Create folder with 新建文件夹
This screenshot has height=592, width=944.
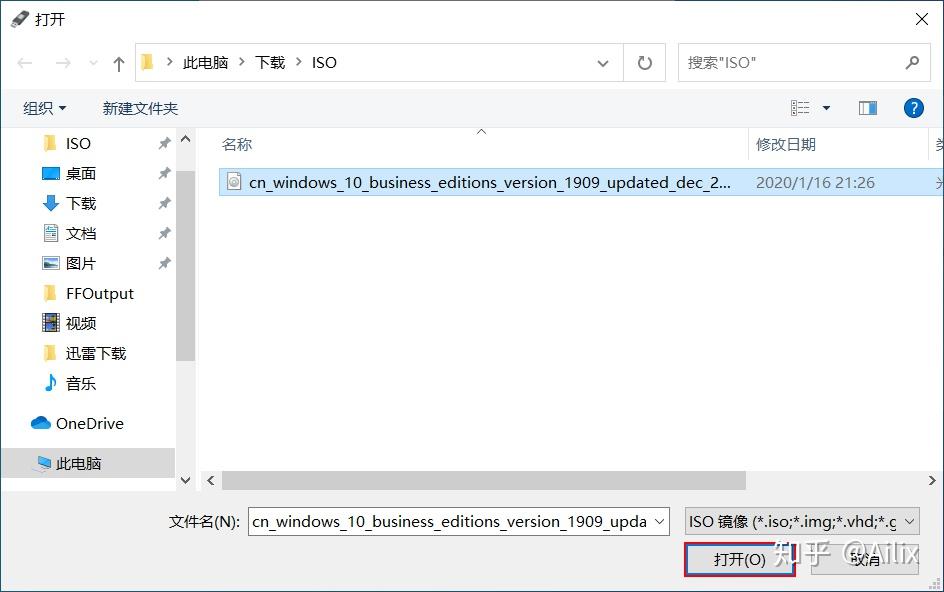pyautogui.click(x=140, y=108)
